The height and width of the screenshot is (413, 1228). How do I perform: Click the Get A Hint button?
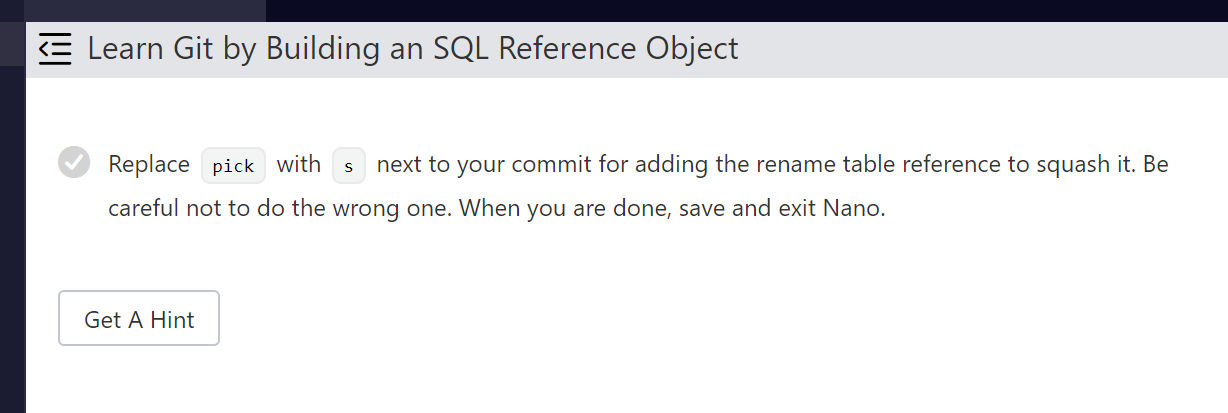[x=139, y=319]
